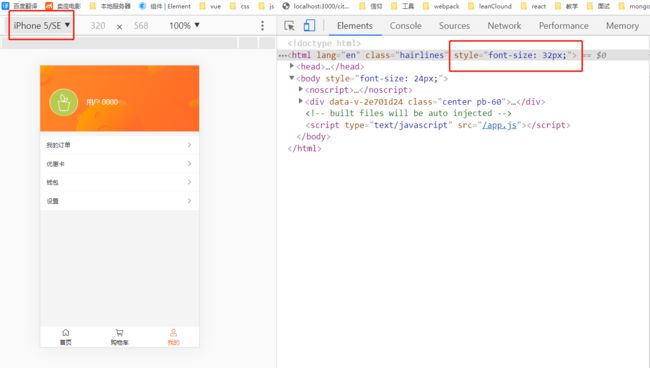Switch to the Network tab
Screen dimensions: 650x368
coord(504,26)
